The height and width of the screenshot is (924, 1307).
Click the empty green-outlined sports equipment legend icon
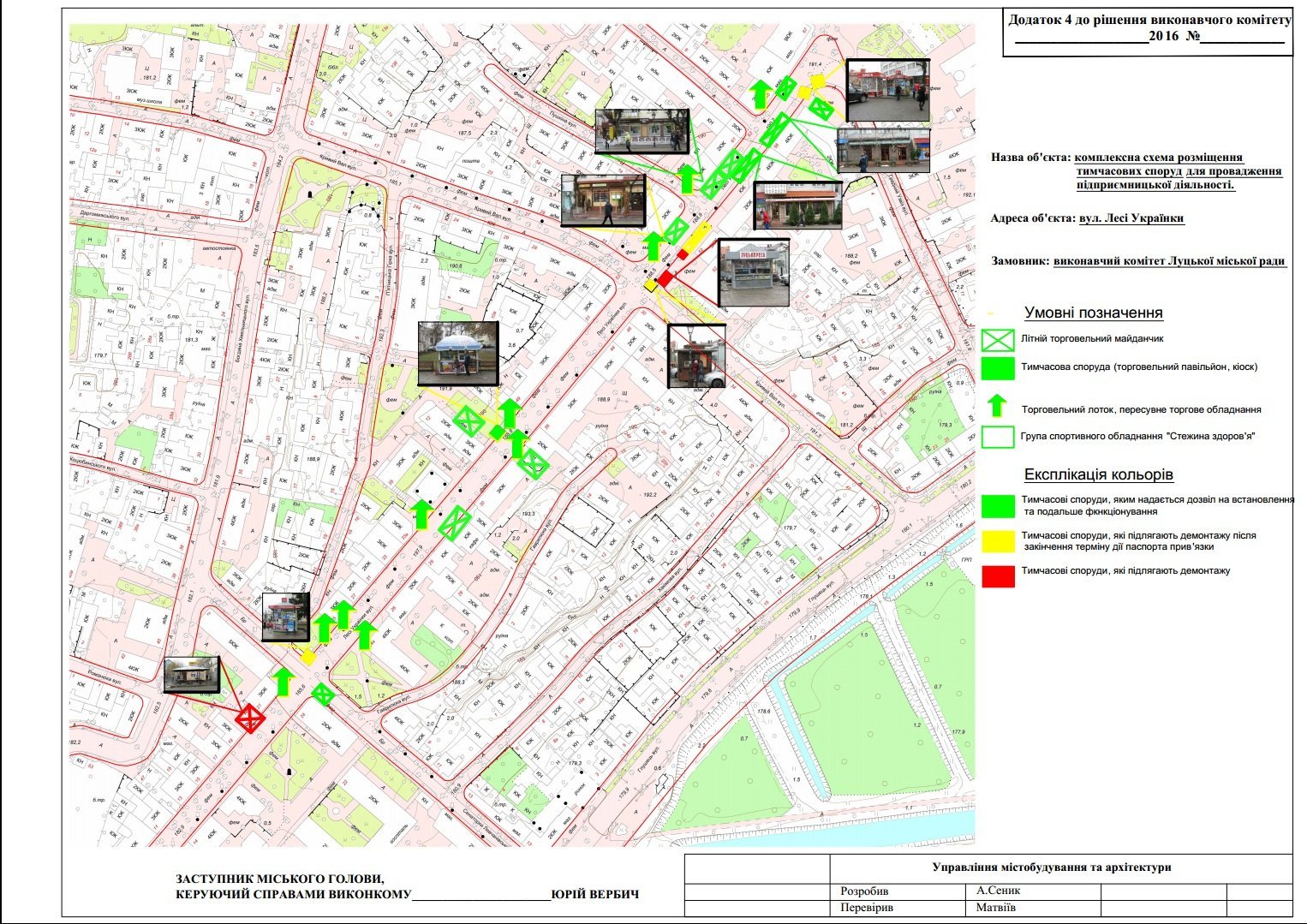(x=998, y=437)
